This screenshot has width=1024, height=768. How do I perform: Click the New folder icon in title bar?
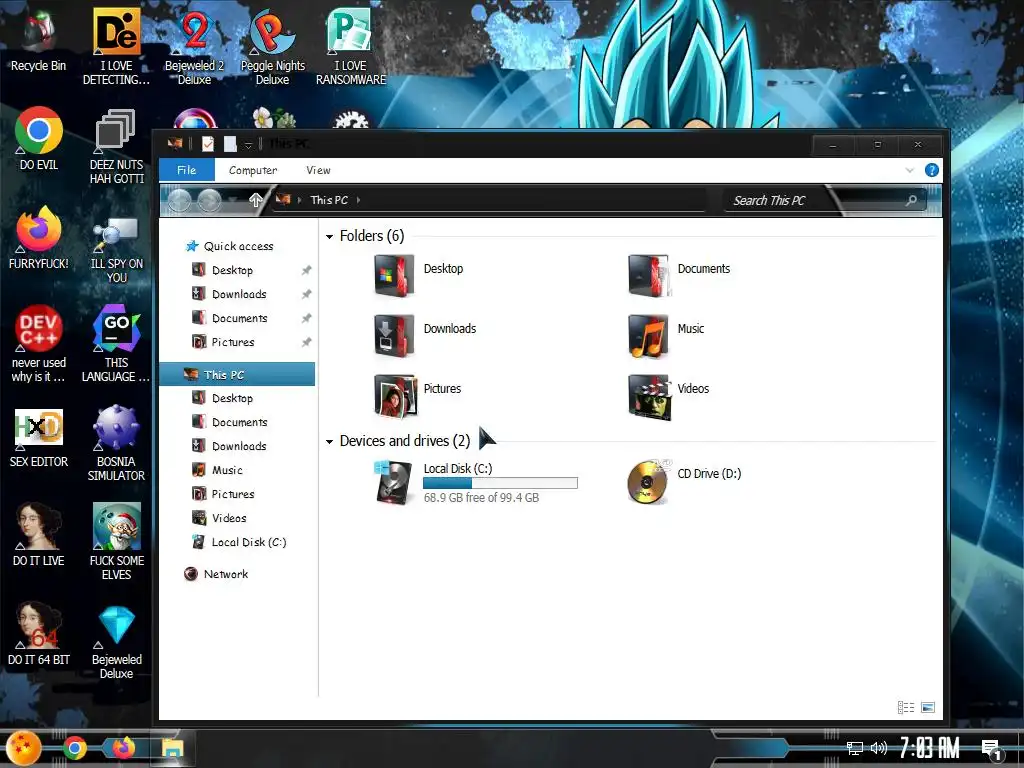(x=230, y=144)
